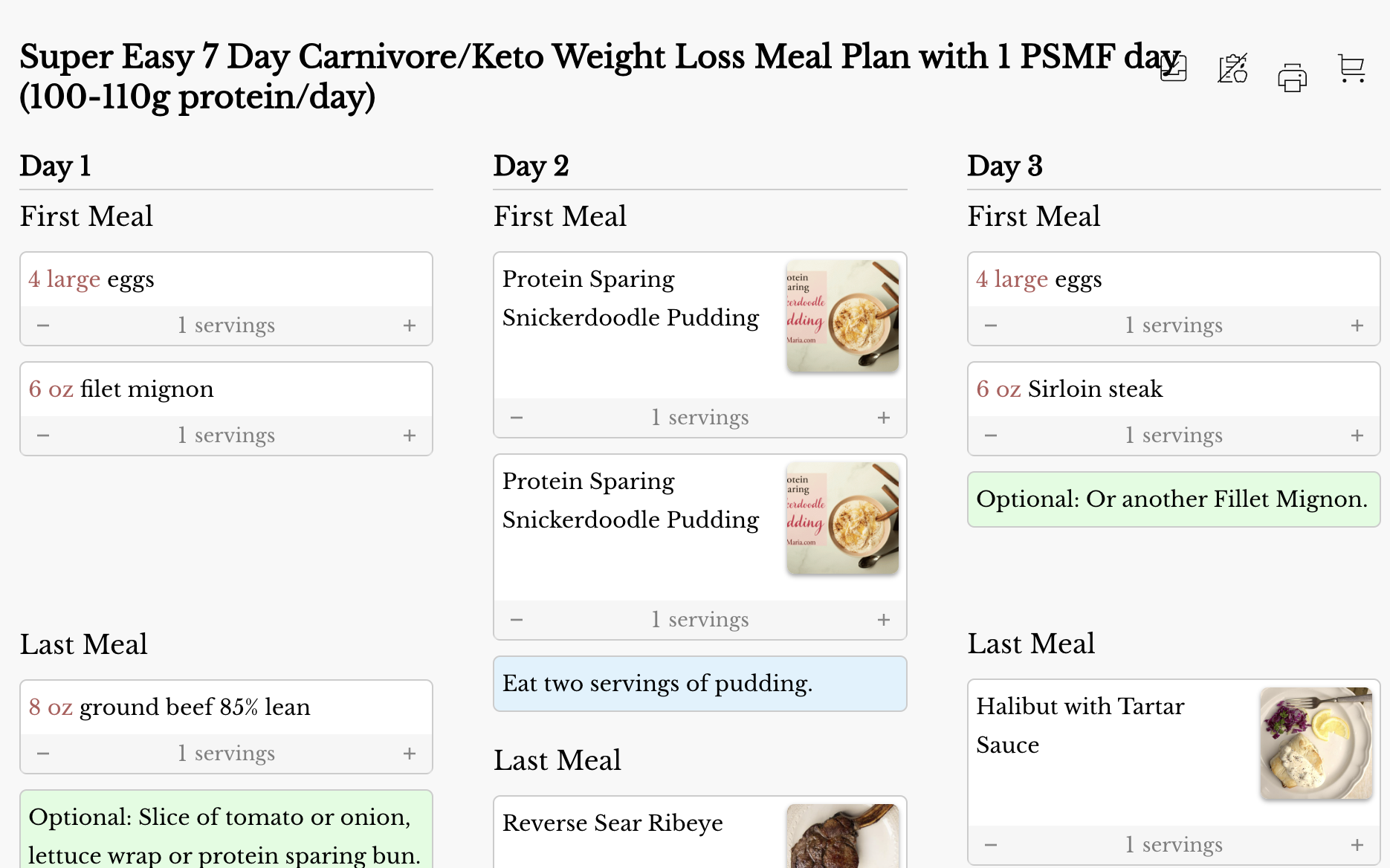Viewport: 1390px width, 868px height.
Task: Click the '1 servings' field for filet mignon
Action: click(226, 435)
